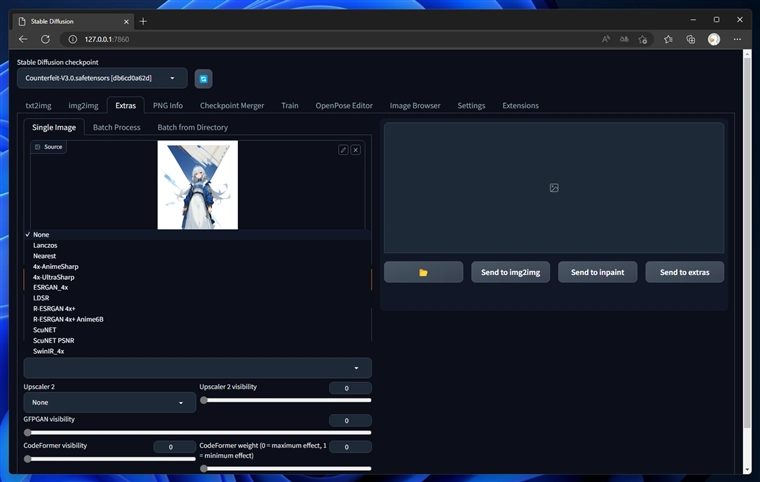Select ScuNET PSNR upscaler option
Screen dimensions: 760x482
[x=198, y=340]
